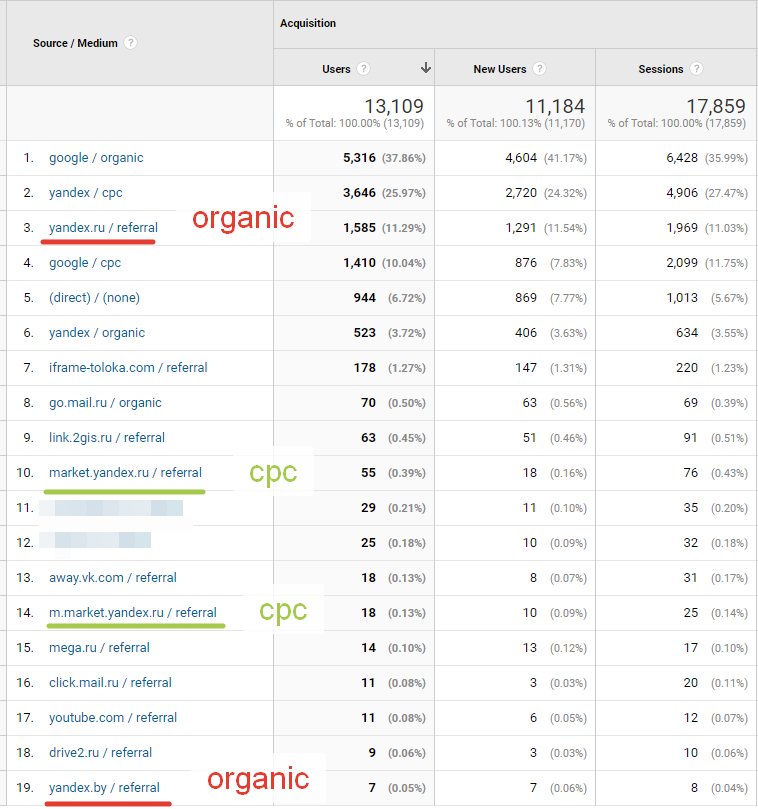Select New Users value 13 for mega.ru
Viewport: 758px width, 809px height.
[x=530, y=648]
